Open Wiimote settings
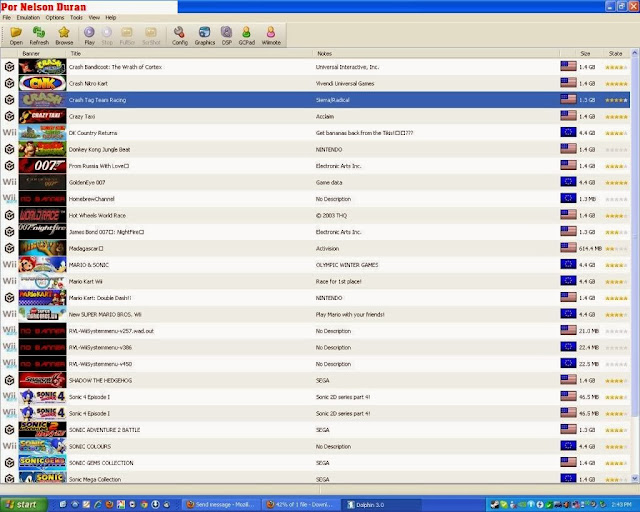The image size is (640, 512). (271, 36)
